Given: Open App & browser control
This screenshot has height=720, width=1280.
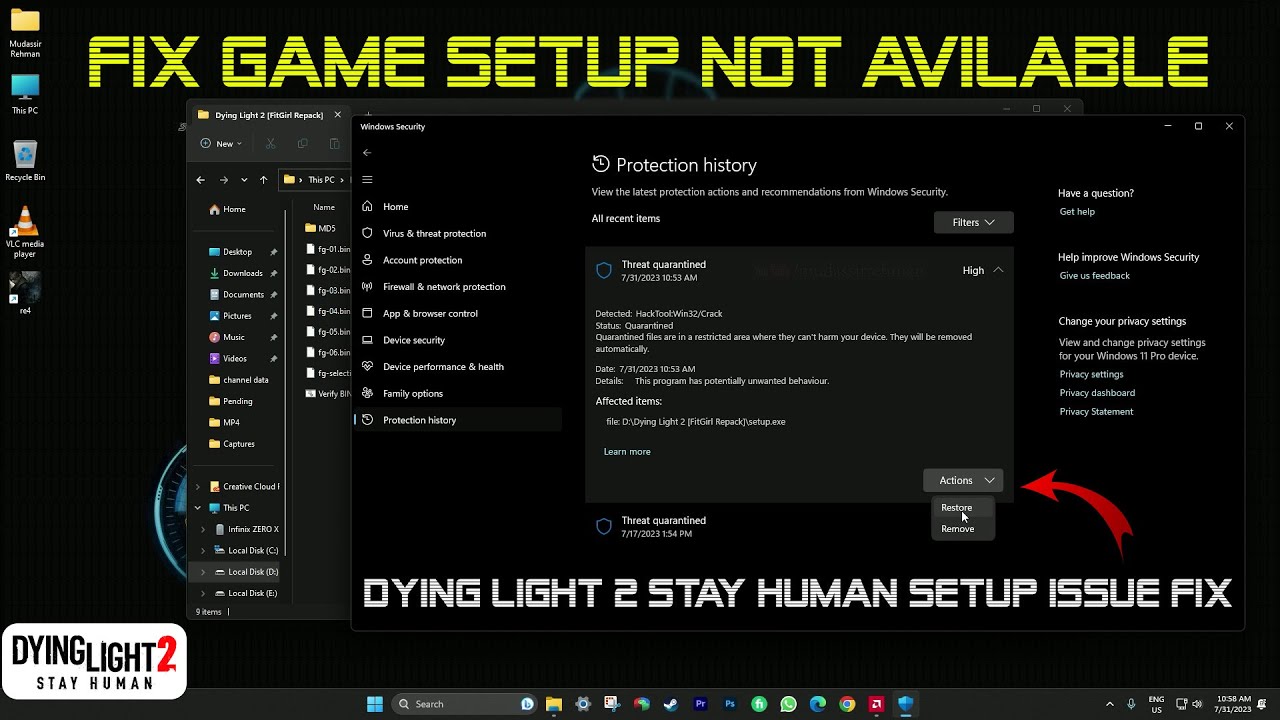Looking at the screenshot, I should pos(430,313).
